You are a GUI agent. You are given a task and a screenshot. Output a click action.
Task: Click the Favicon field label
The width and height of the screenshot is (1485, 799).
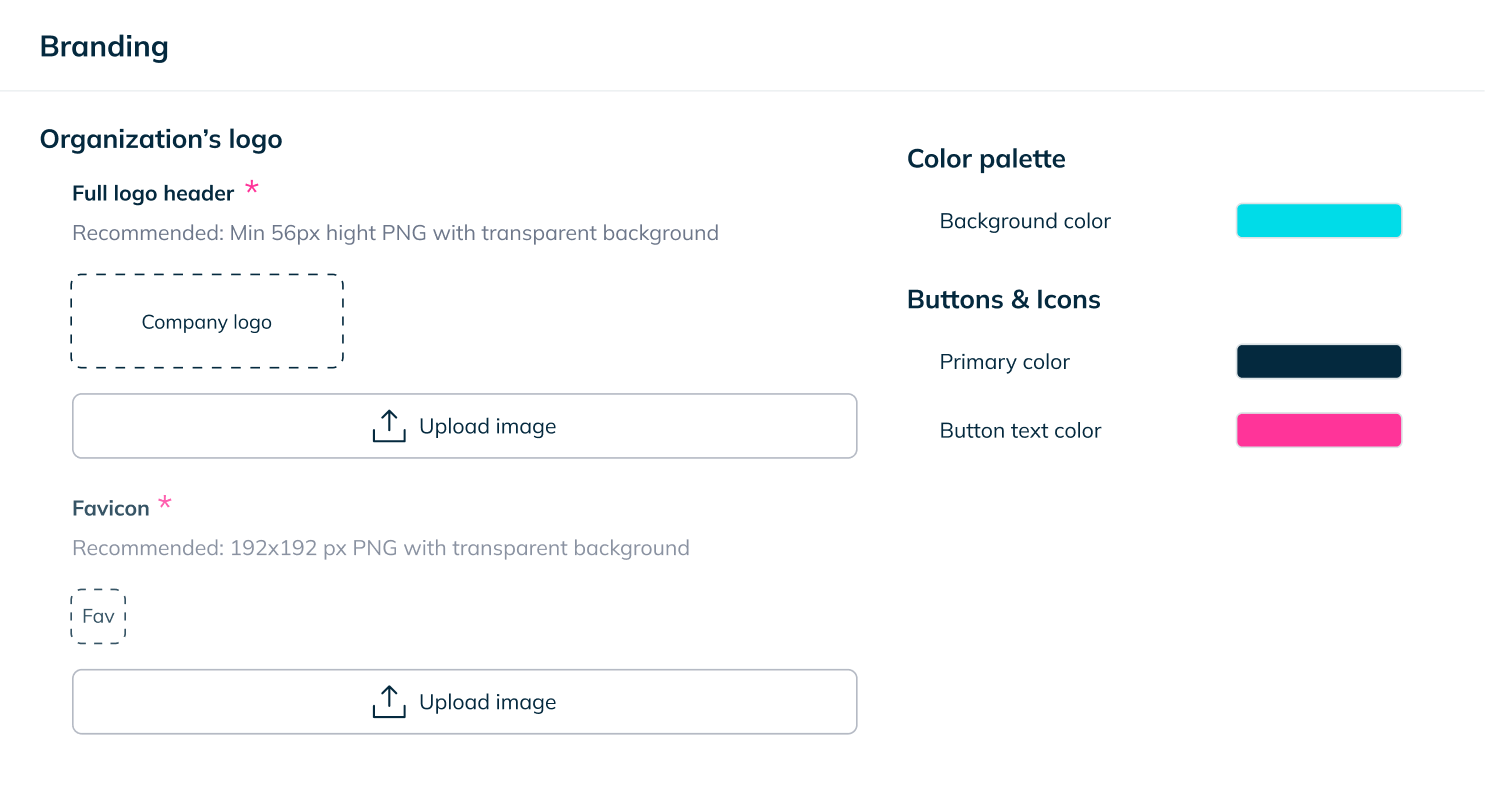click(x=111, y=509)
